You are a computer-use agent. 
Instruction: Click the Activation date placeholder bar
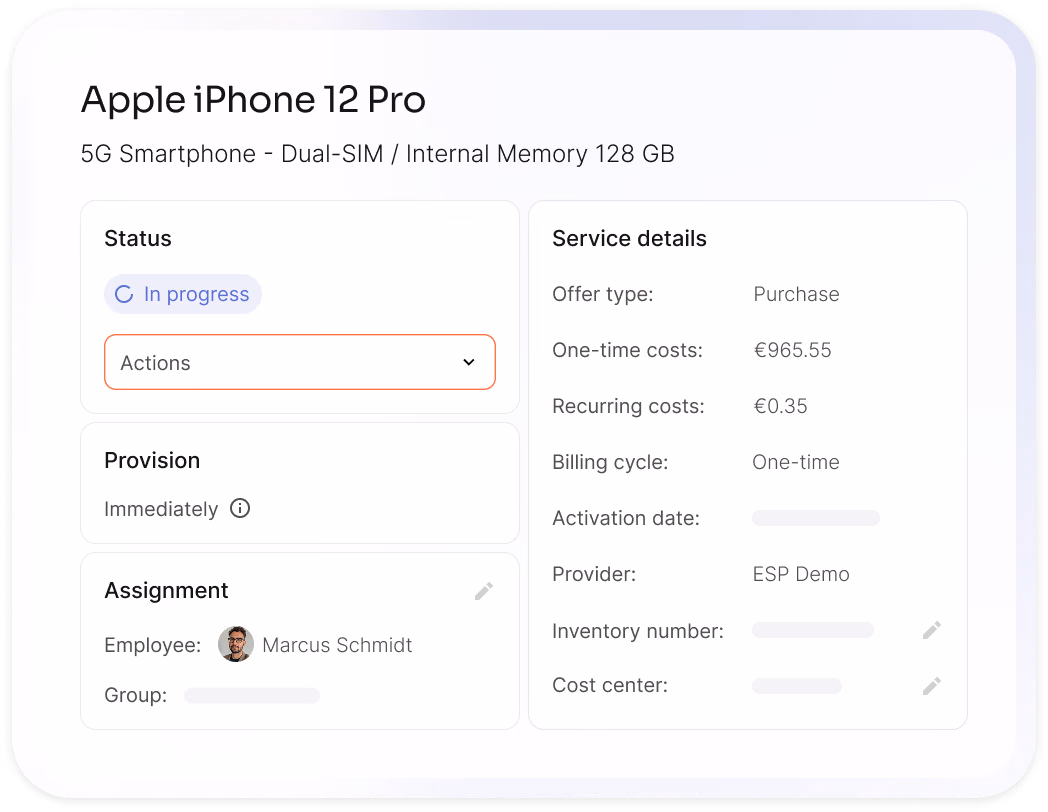coord(815,518)
